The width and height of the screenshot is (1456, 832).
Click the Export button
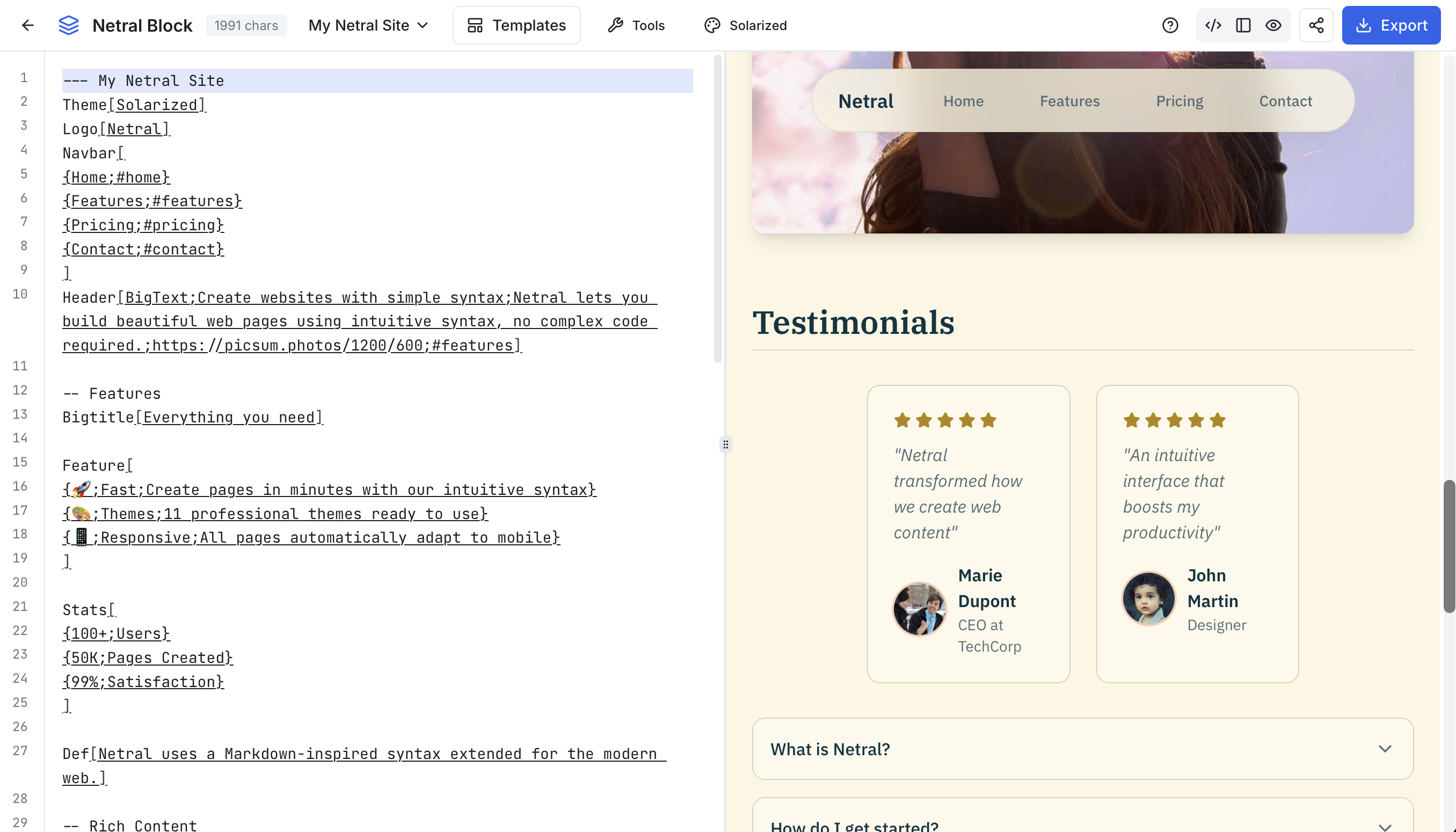click(1391, 25)
